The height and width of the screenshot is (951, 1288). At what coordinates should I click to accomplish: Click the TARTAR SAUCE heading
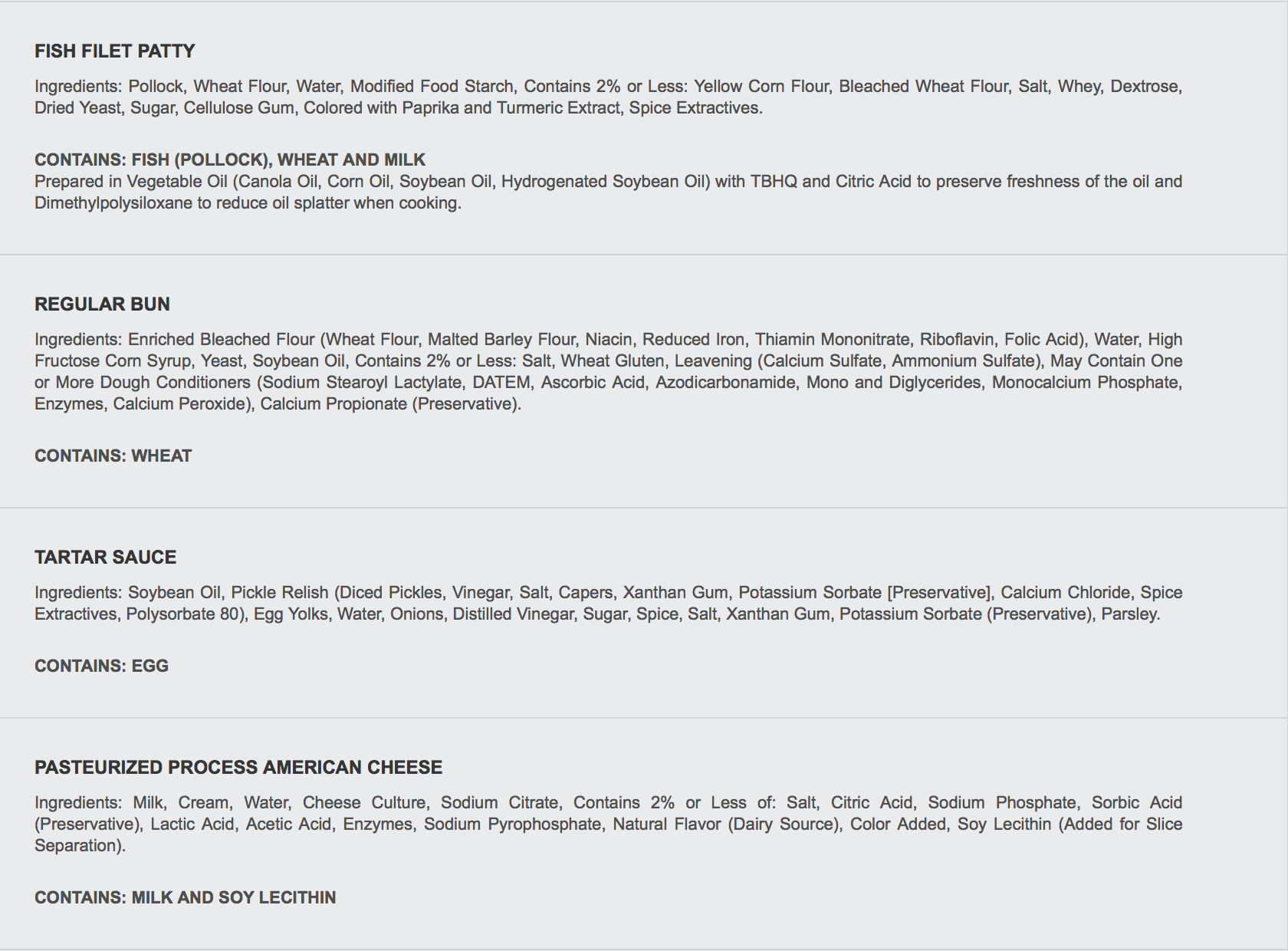click(106, 558)
